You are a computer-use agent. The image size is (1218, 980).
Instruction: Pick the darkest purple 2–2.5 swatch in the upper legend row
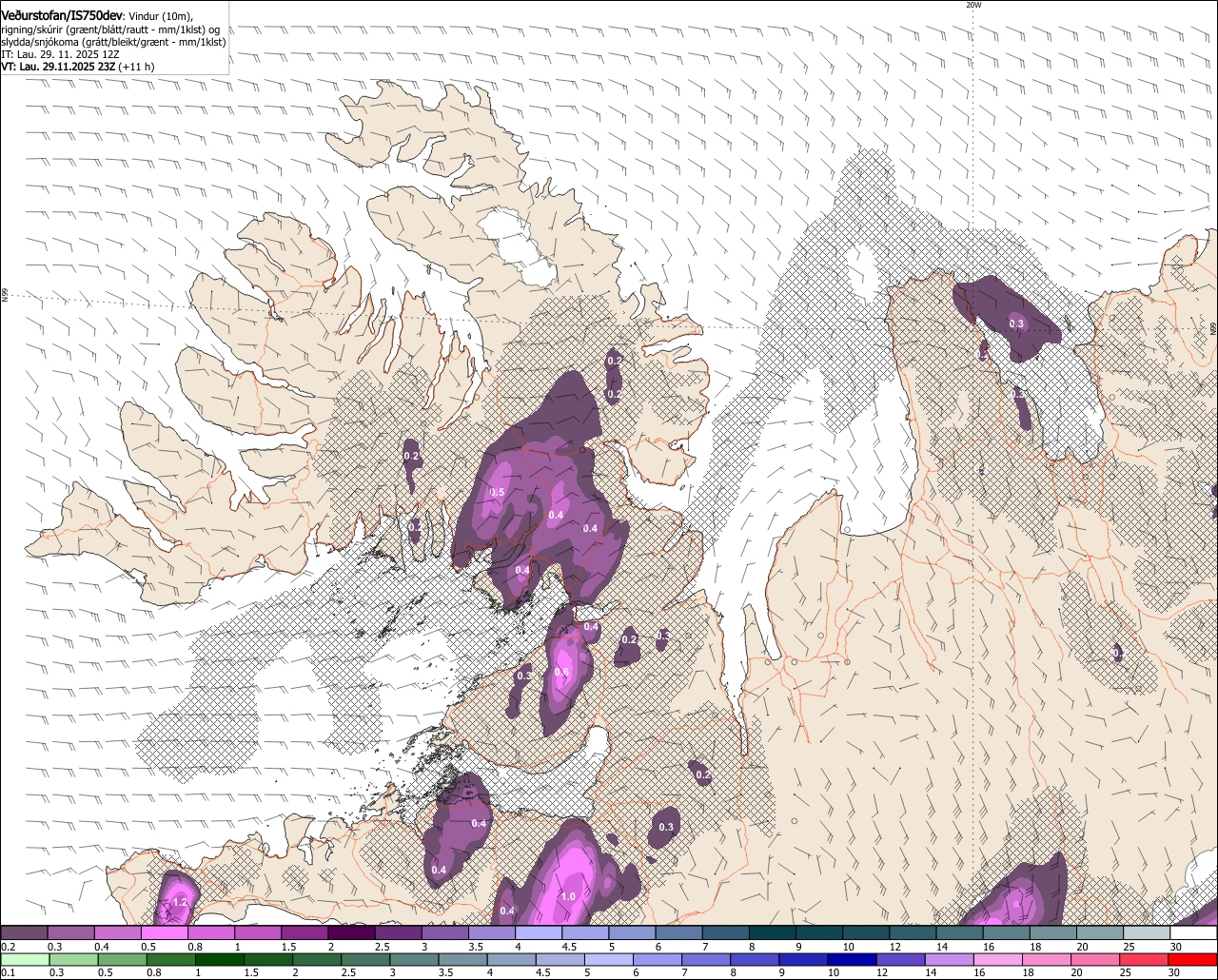[x=351, y=932]
